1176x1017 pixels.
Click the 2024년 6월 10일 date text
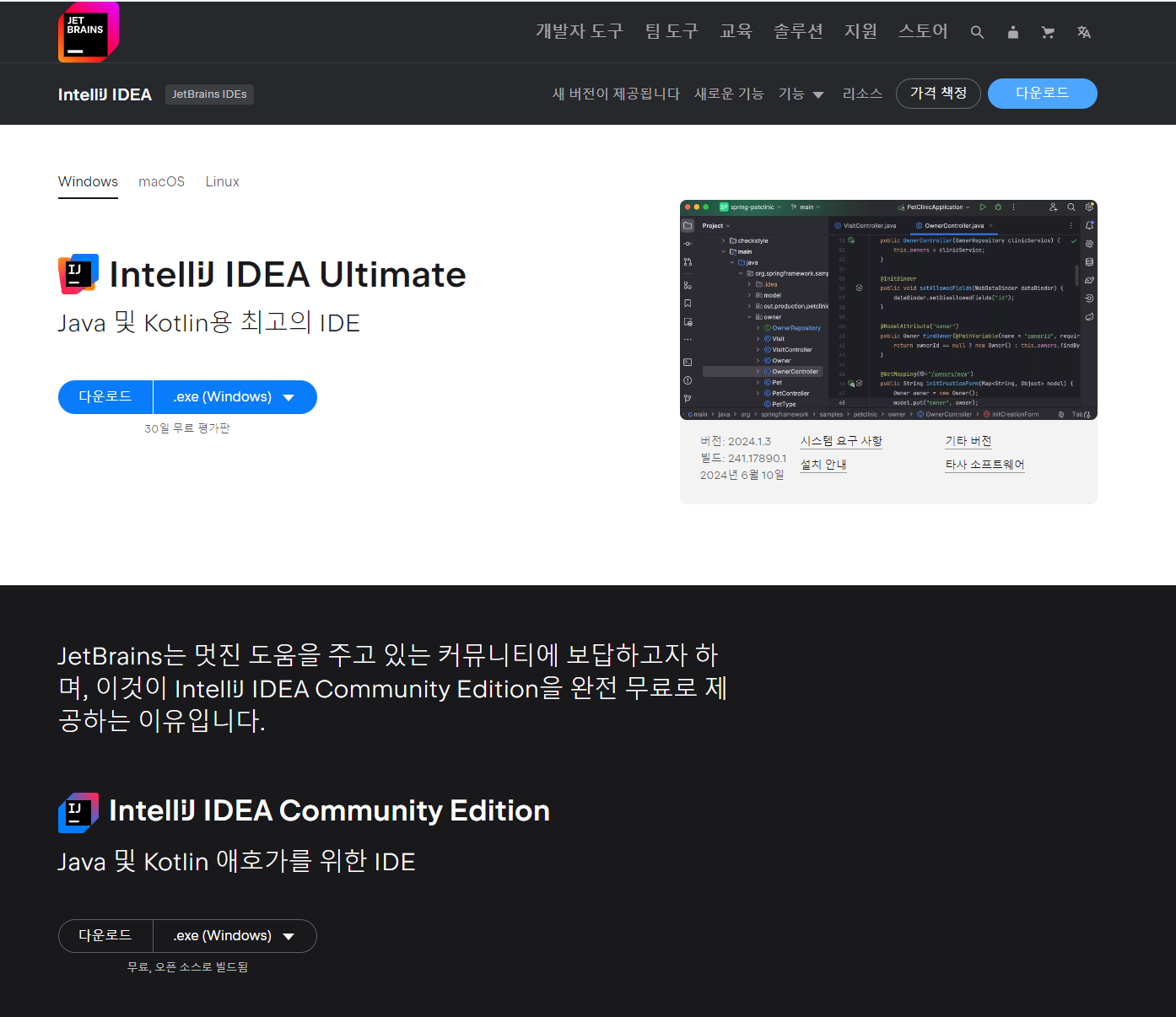(x=742, y=475)
